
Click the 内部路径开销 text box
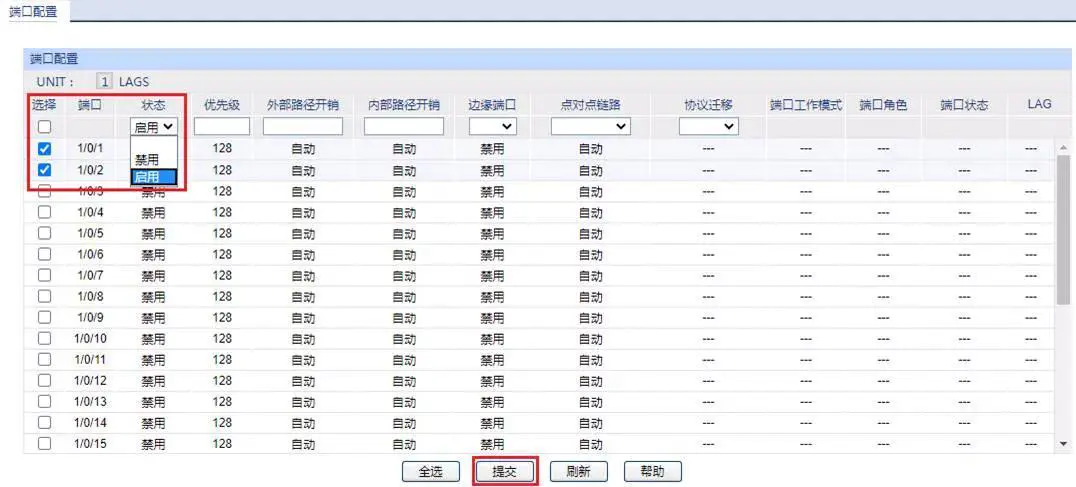point(403,127)
